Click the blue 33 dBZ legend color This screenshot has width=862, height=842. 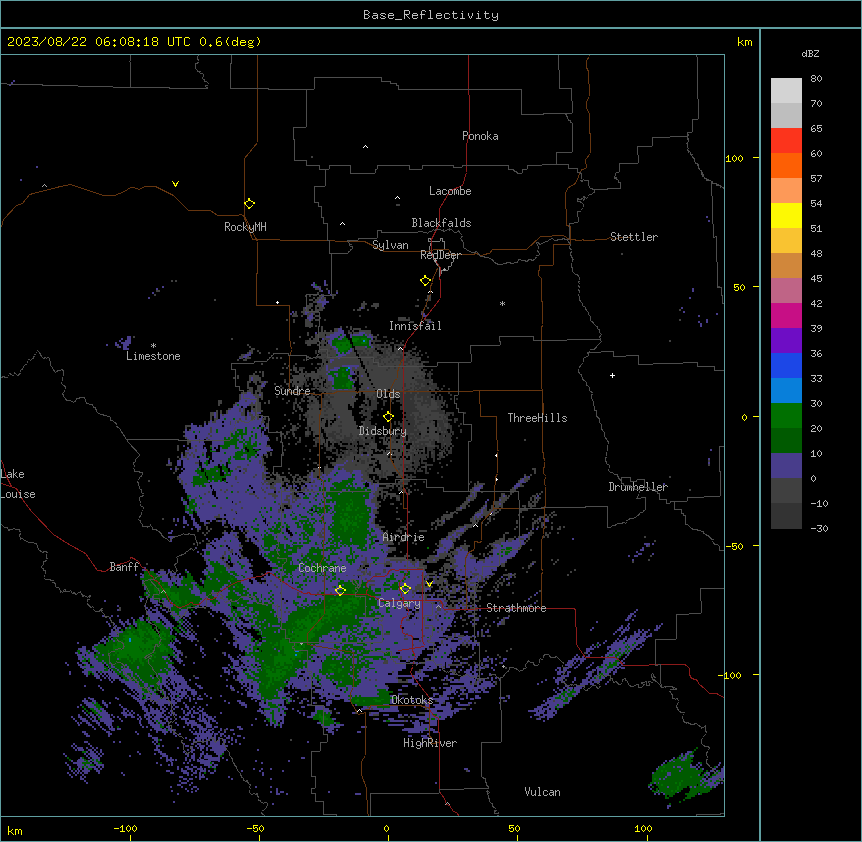coord(786,365)
